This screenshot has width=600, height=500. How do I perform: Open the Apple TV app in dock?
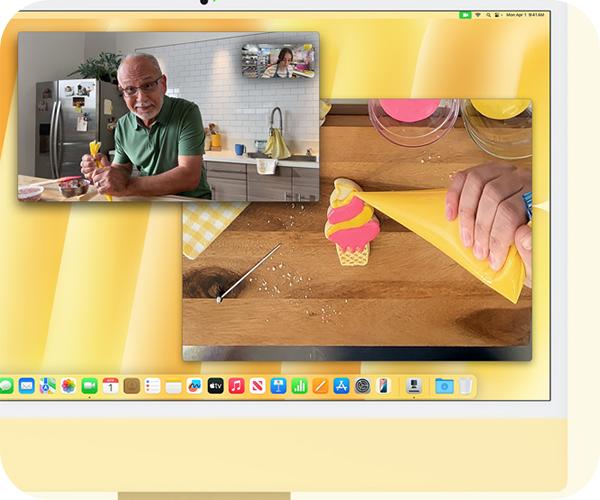point(215,386)
